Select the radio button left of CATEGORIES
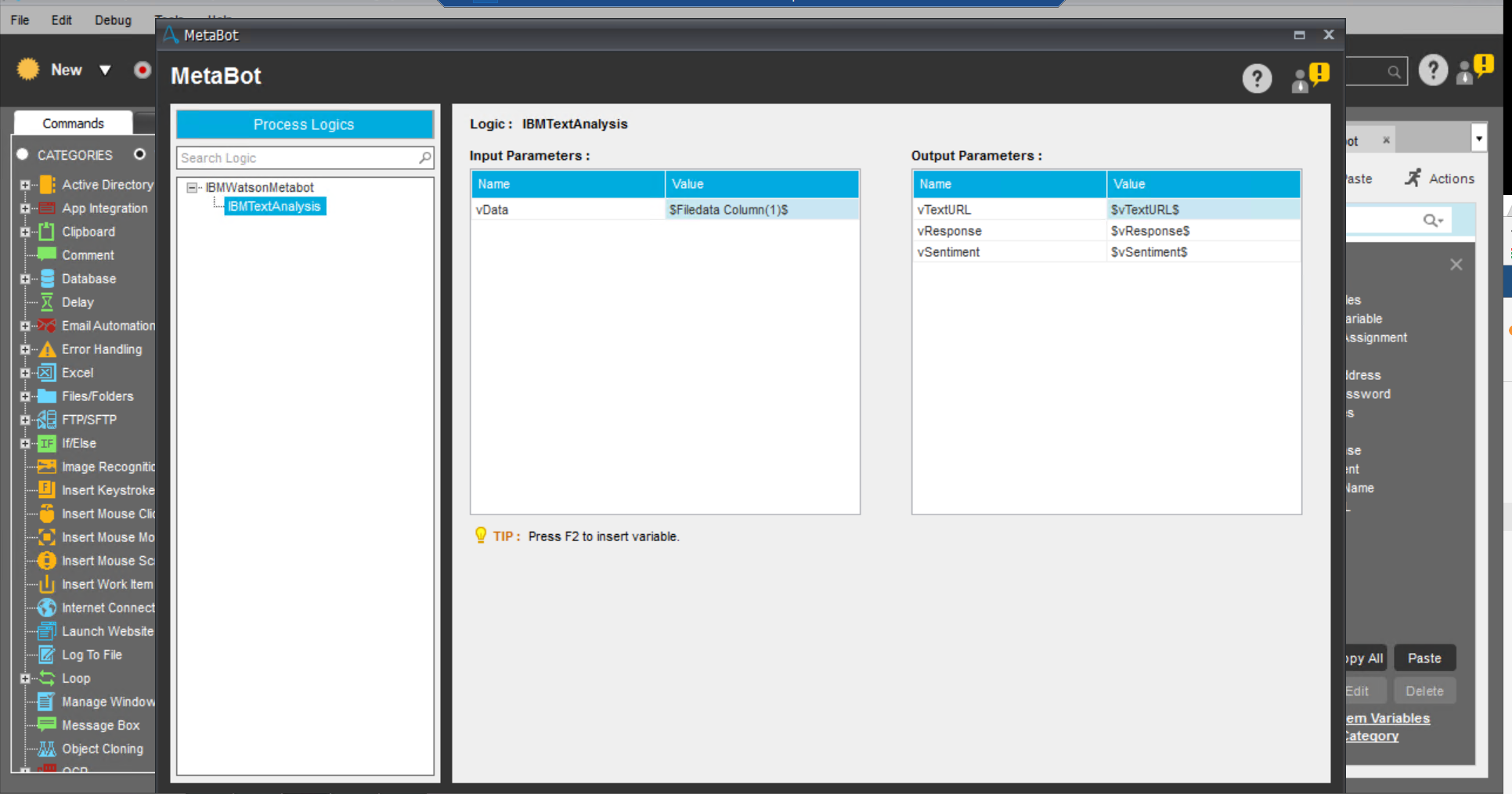The width and height of the screenshot is (1512, 794). (23, 154)
